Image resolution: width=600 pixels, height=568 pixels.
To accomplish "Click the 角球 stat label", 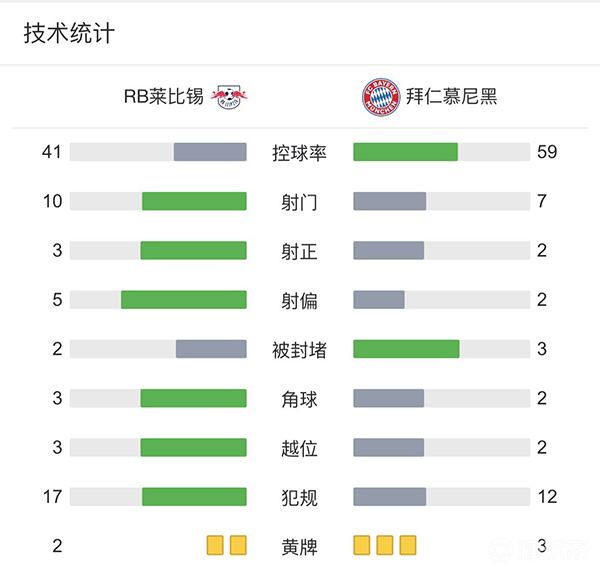I will pos(300,398).
